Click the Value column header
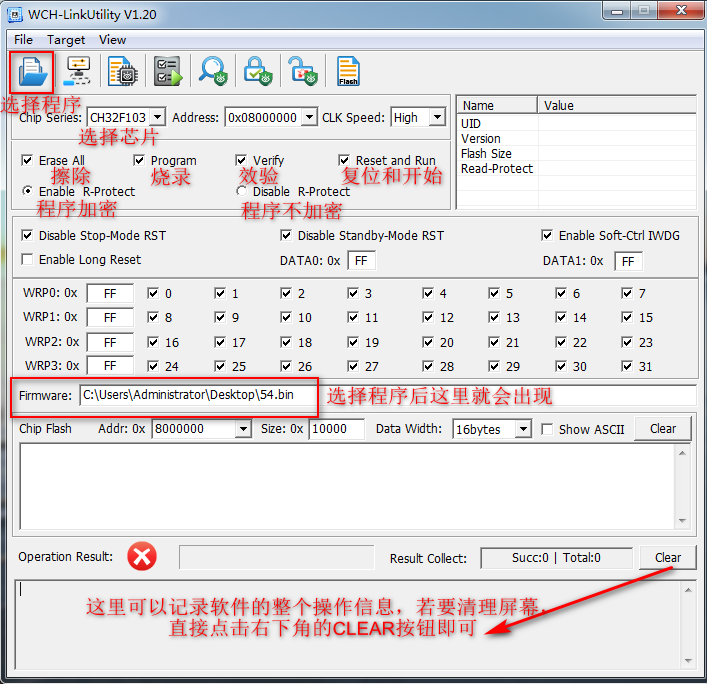Image resolution: width=707 pixels, height=684 pixels. coord(617,106)
